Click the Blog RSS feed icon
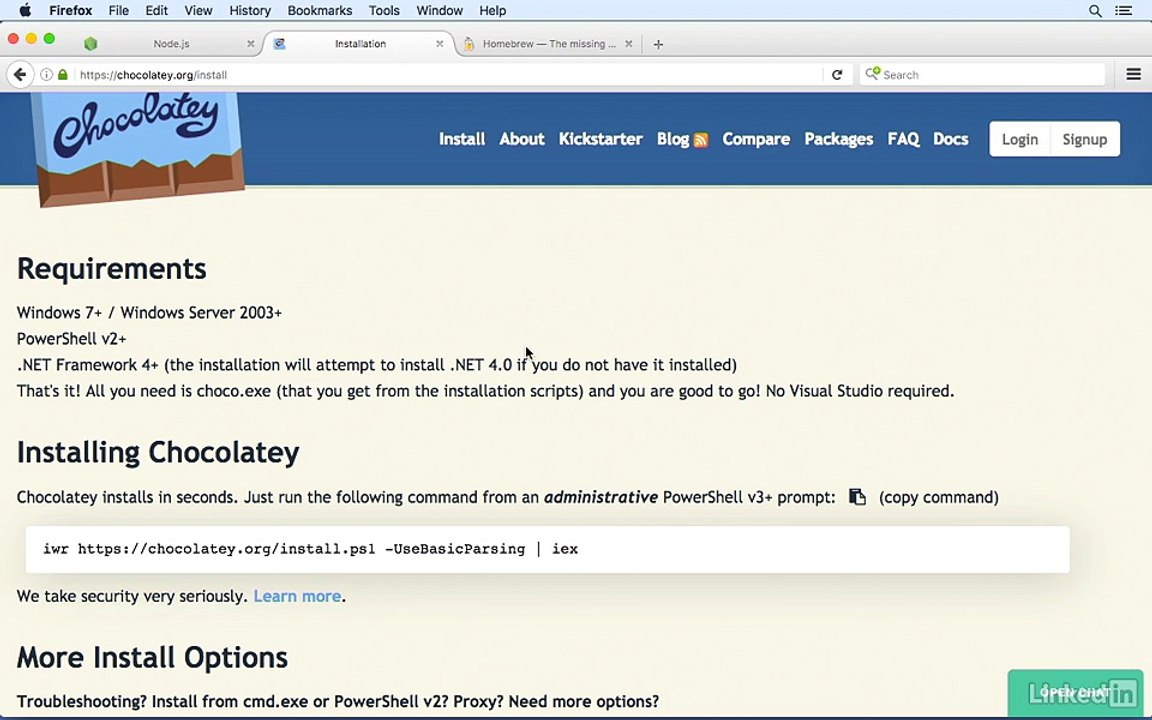The image size is (1152, 720). (700, 140)
